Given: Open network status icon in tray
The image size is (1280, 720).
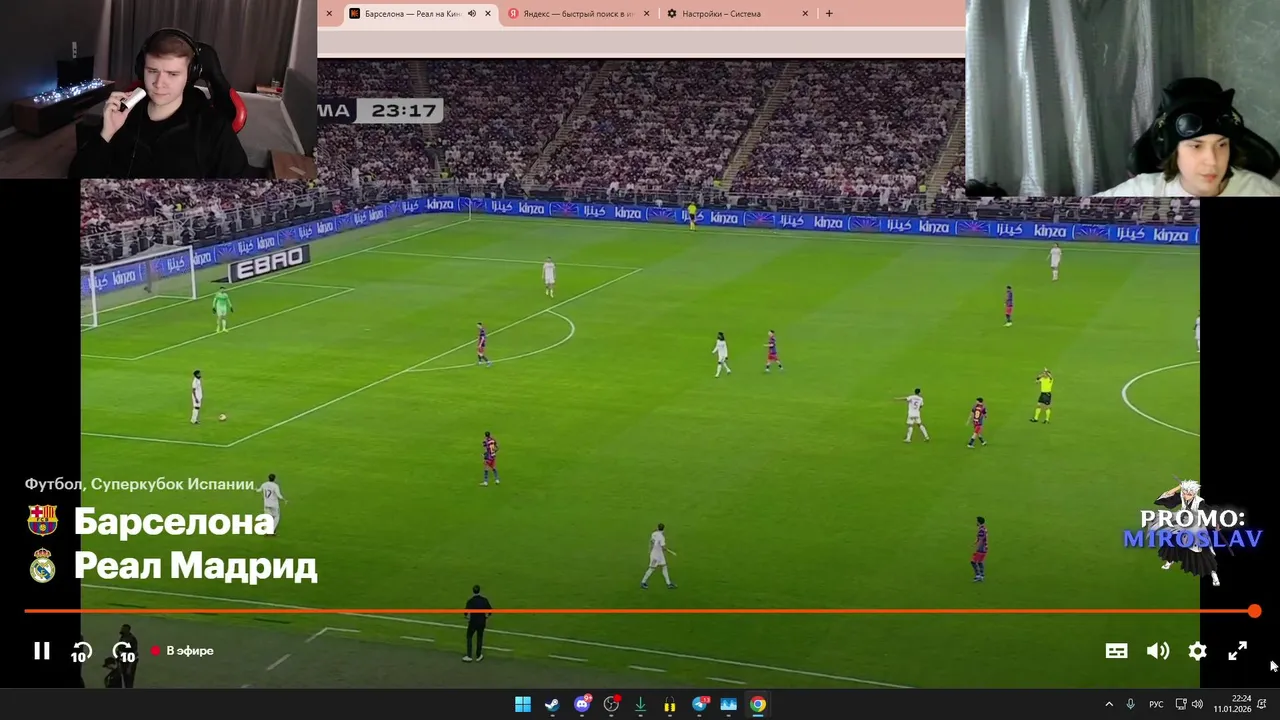Looking at the screenshot, I should click(1181, 704).
